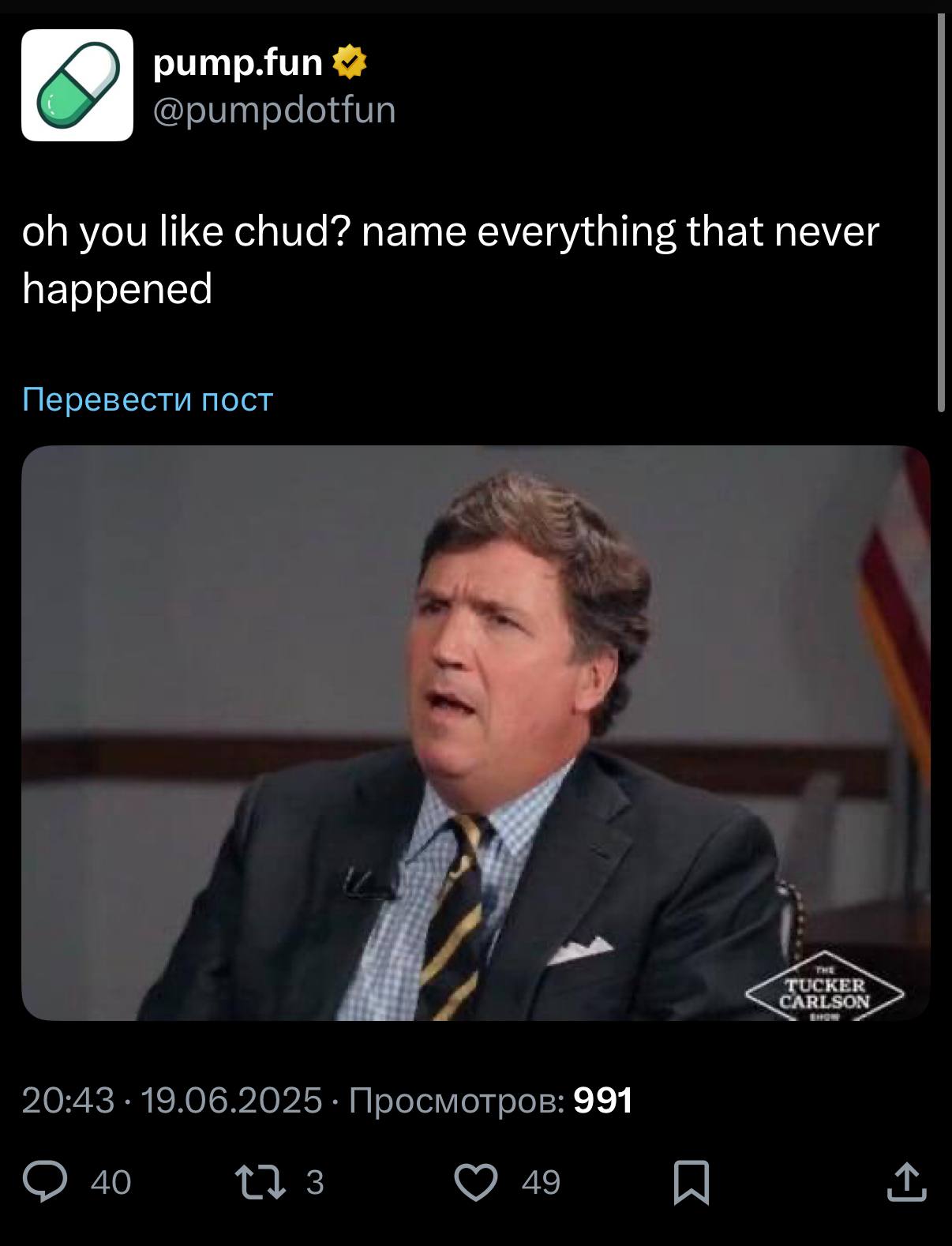Click 'Перевести пост' to translate
The width and height of the screenshot is (952, 1246).
(148, 400)
